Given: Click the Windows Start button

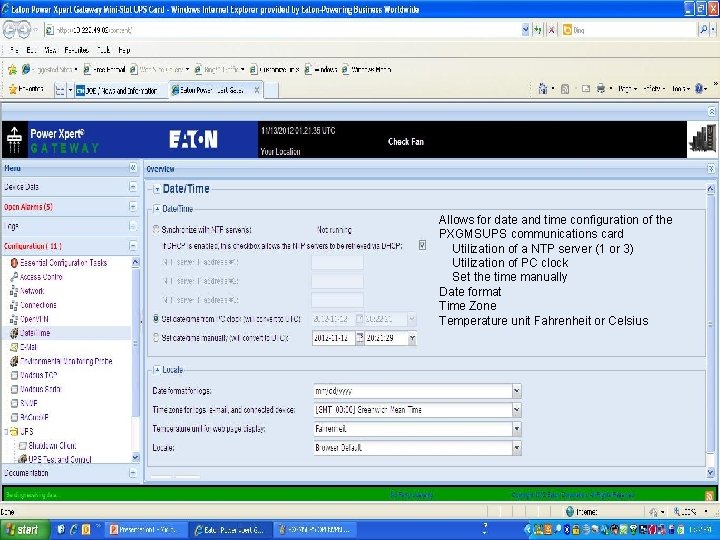Looking at the screenshot, I should pos(24,529).
